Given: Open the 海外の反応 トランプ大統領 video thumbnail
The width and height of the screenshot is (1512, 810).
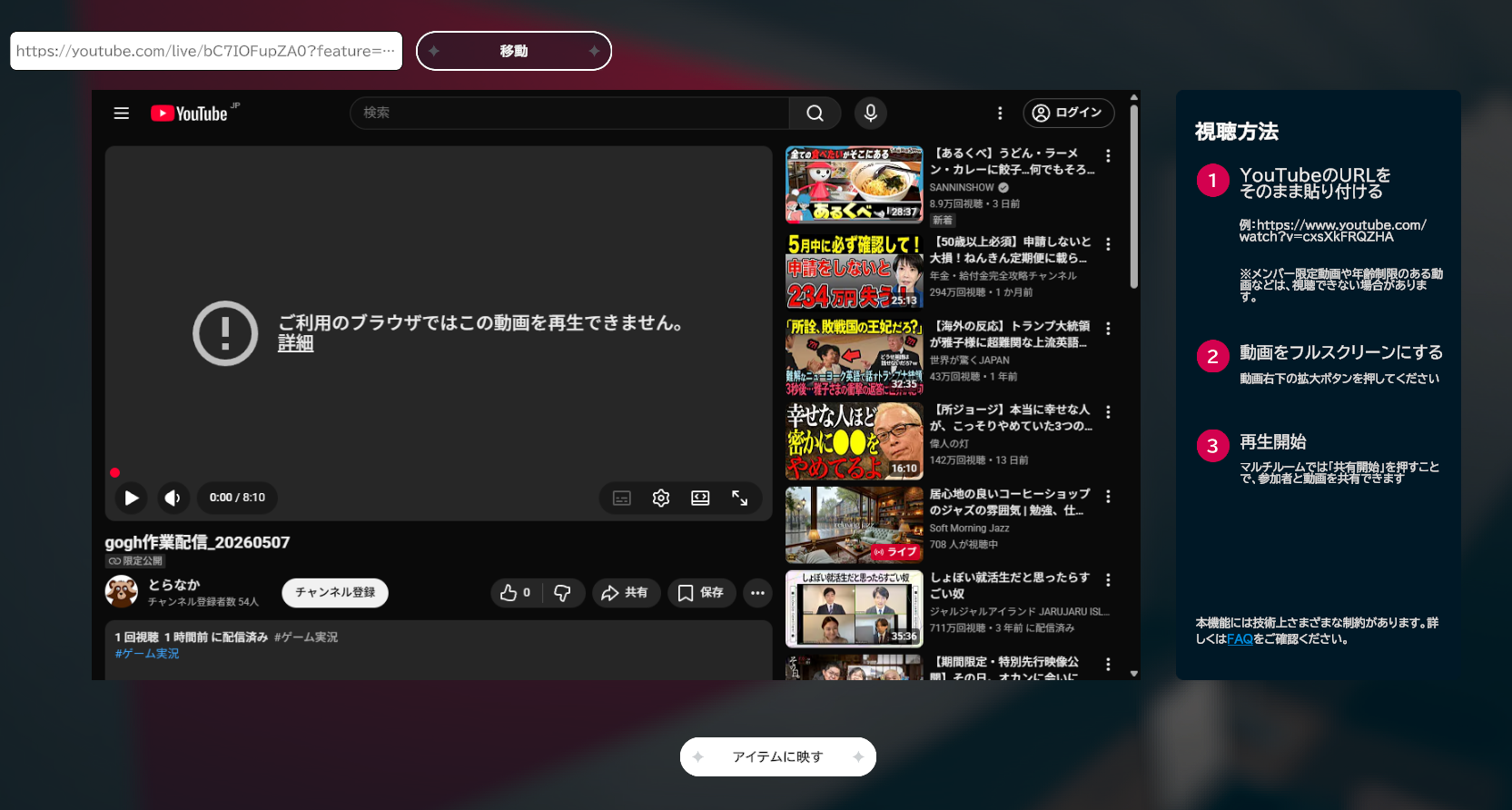Looking at the screenshot, I should click(x=854, y=356).
